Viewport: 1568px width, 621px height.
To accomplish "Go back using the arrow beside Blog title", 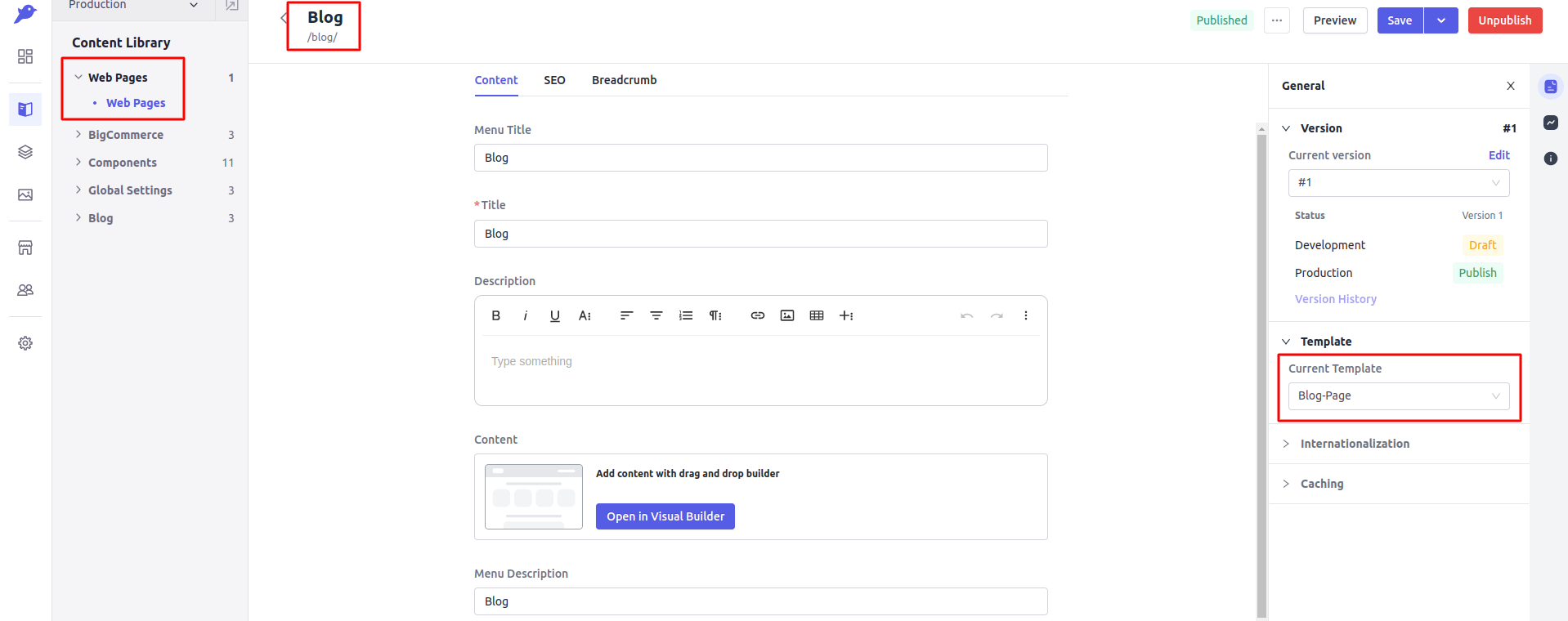I will [283, 17].
